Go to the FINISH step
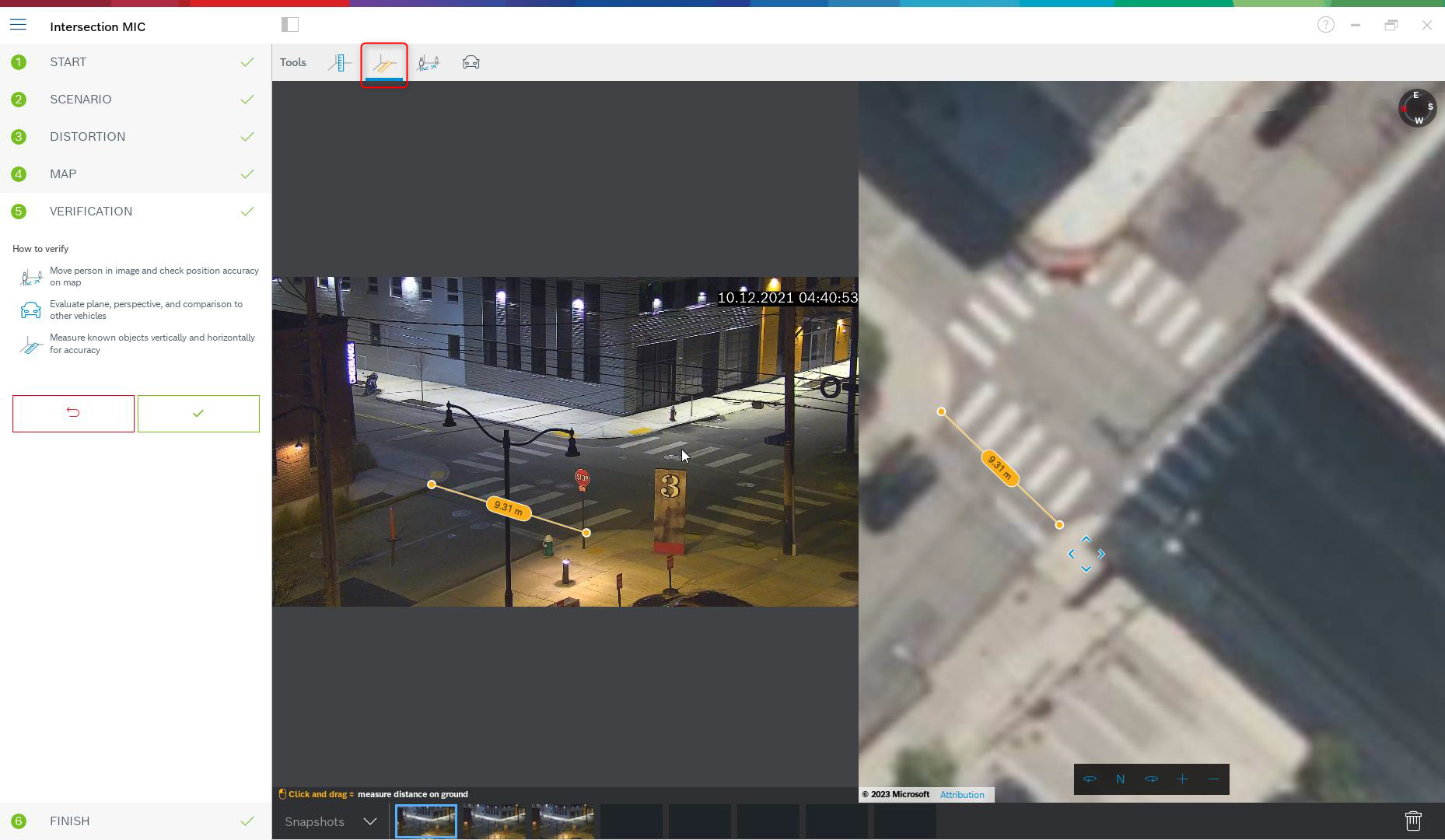This screenshot has height=840, width=1445. 69,821
